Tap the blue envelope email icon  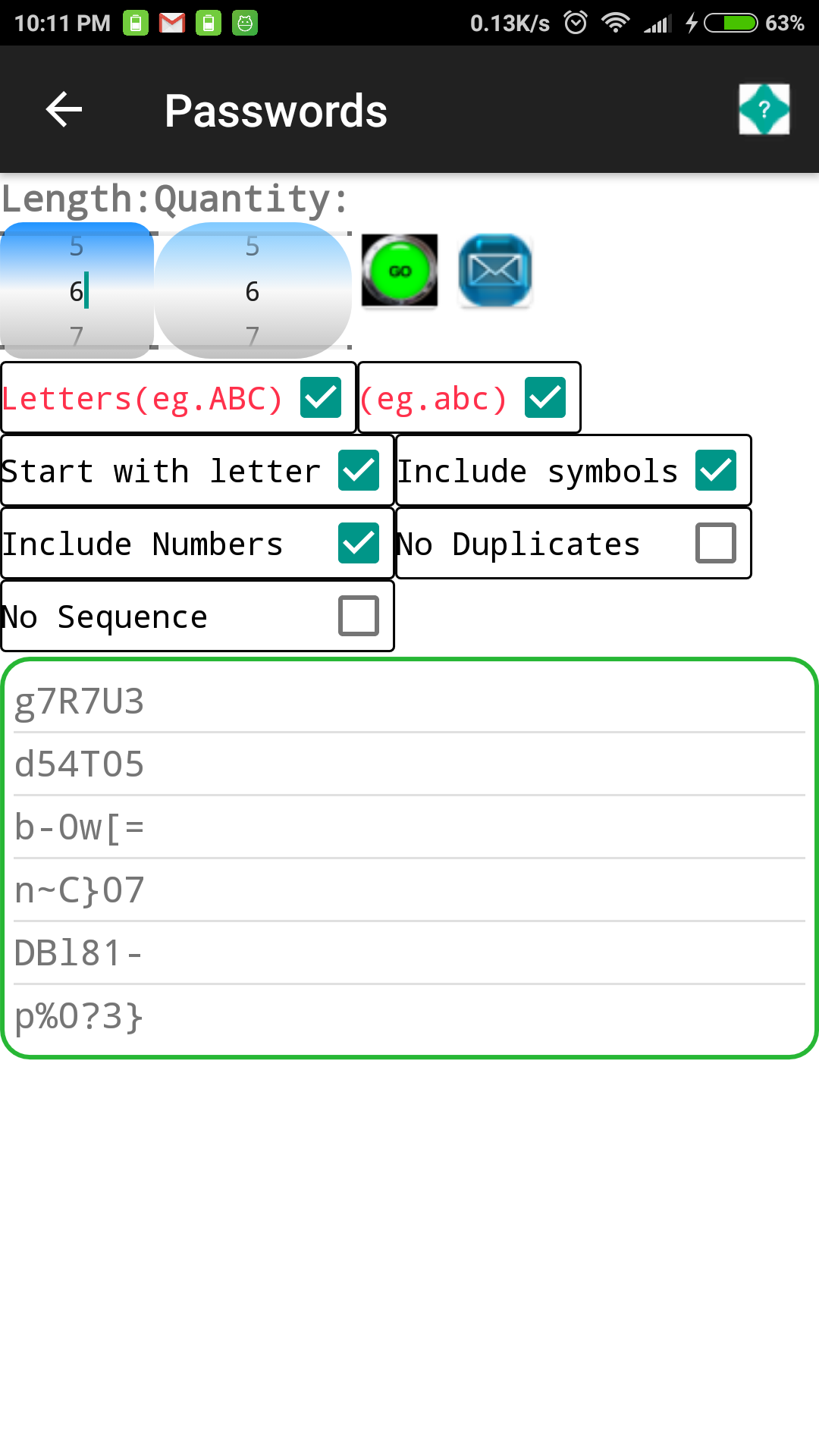pyautogui.click(x=495, y=271)
